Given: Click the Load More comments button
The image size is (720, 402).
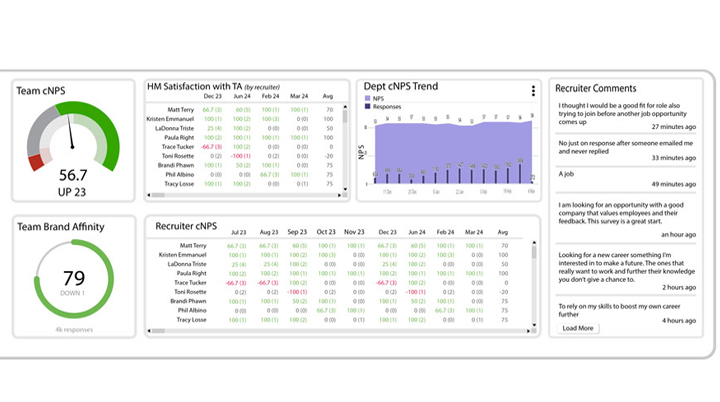Looking at the screenshot, I should (578, 328).
